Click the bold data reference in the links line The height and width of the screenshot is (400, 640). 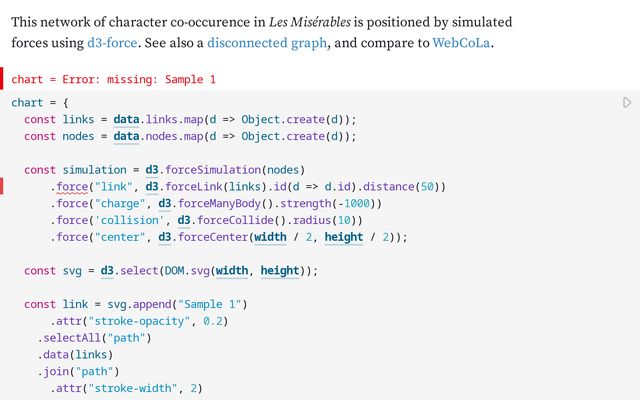[x=126, y=119]
